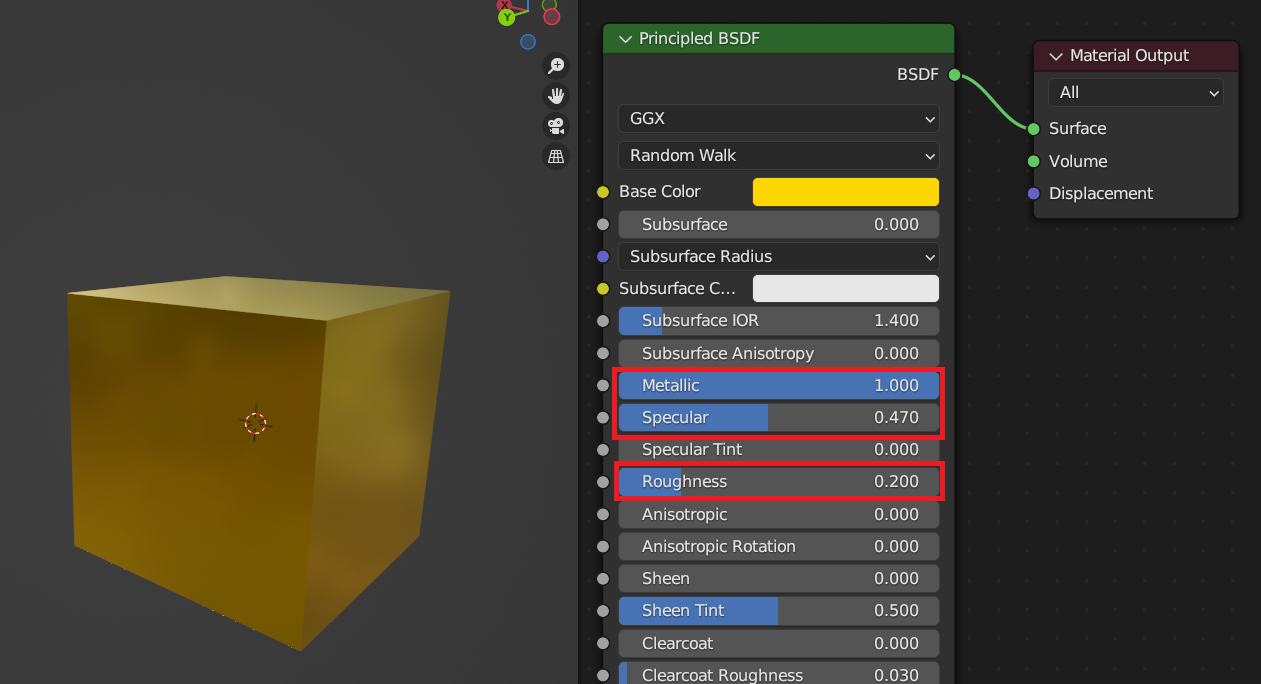Image resolution: width=1261 pixels, height=684 pixels.
Task: Click the Metallic slider field
Action: (x=778, y=386)
